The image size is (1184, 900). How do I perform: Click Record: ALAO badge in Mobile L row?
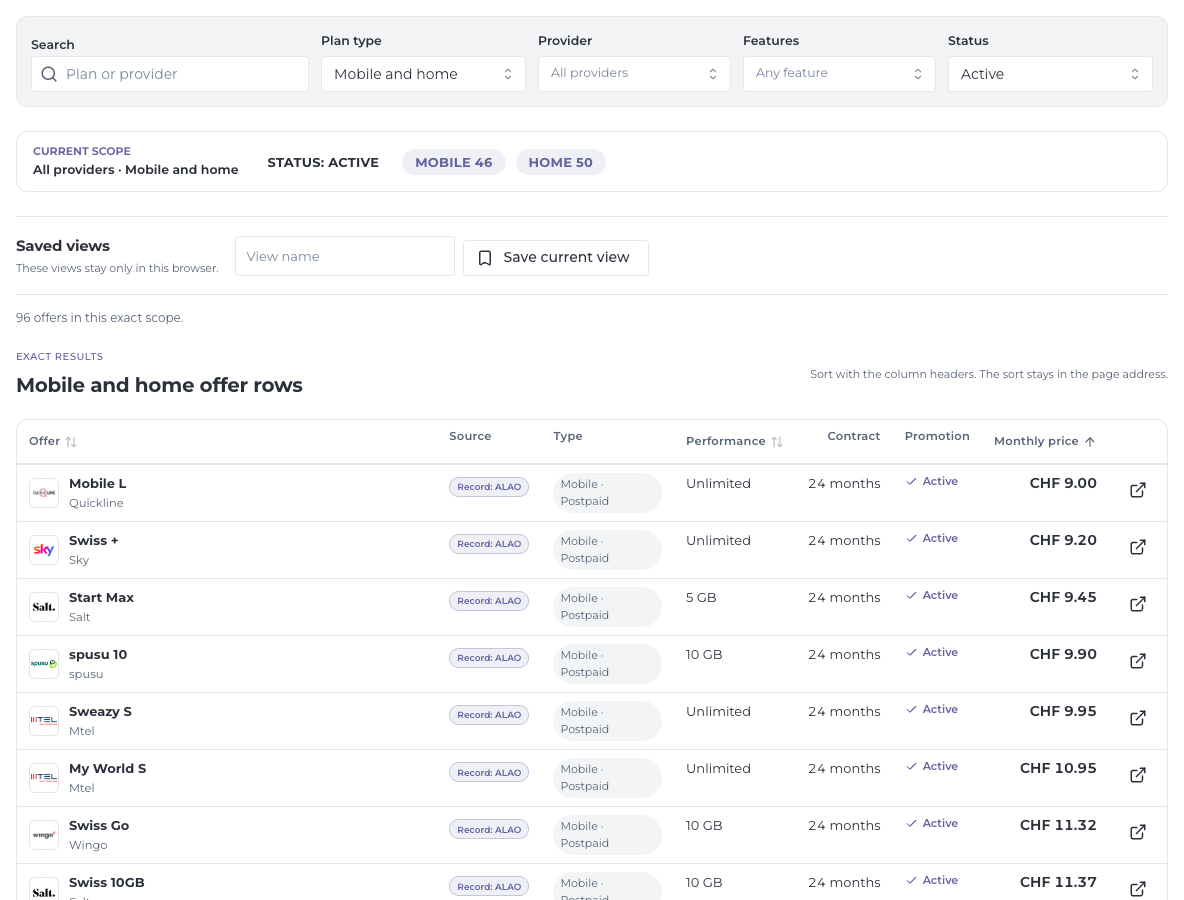coord(489,487)
